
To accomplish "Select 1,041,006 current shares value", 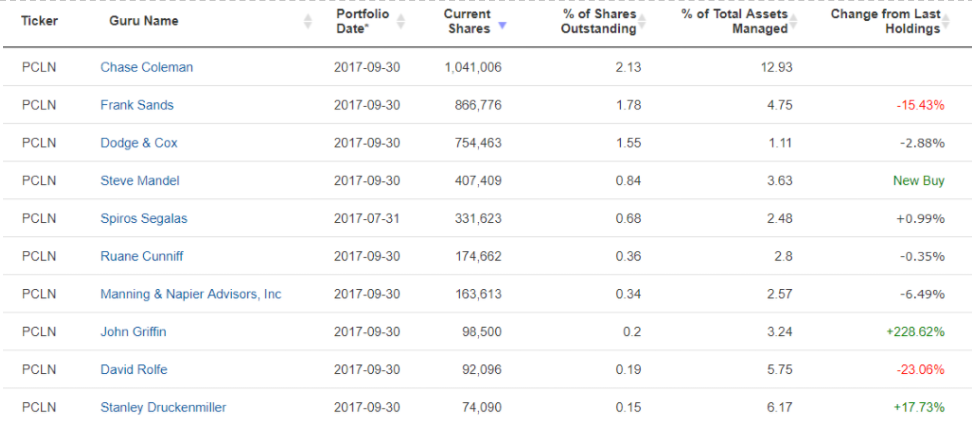I will (x=473, y=67).
